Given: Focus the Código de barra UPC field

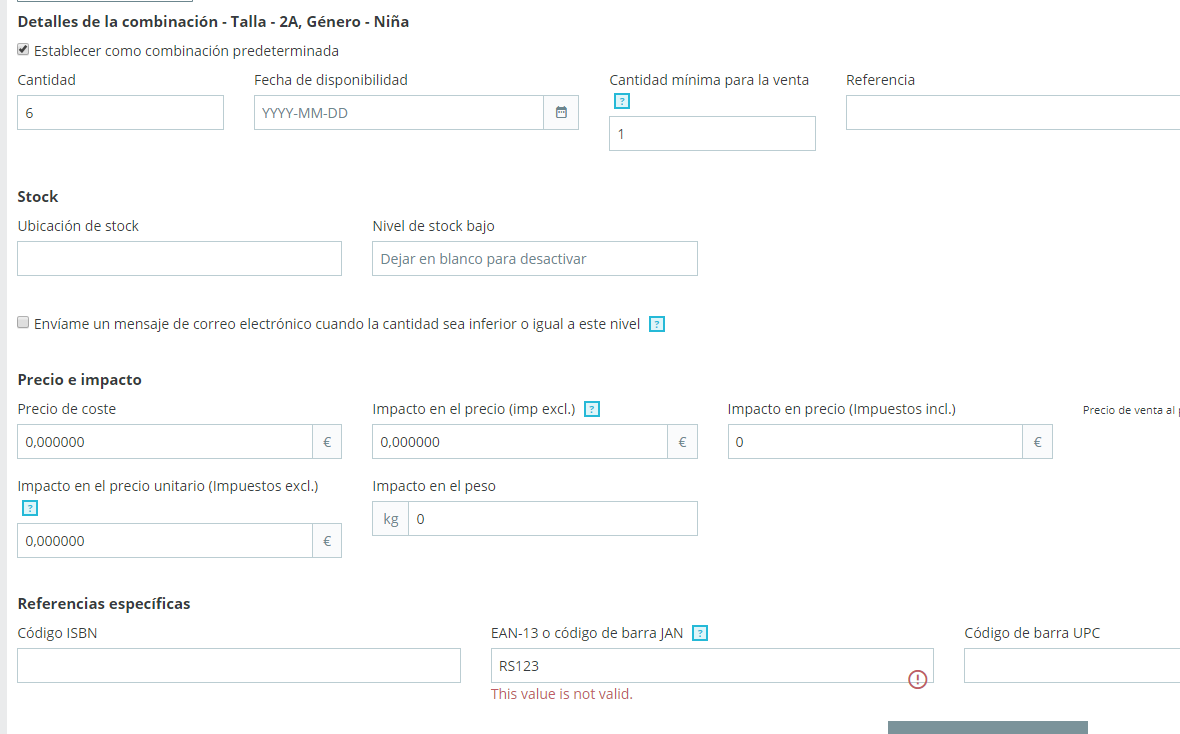Looking at the screenshot, I should [x=1071, y=666].
